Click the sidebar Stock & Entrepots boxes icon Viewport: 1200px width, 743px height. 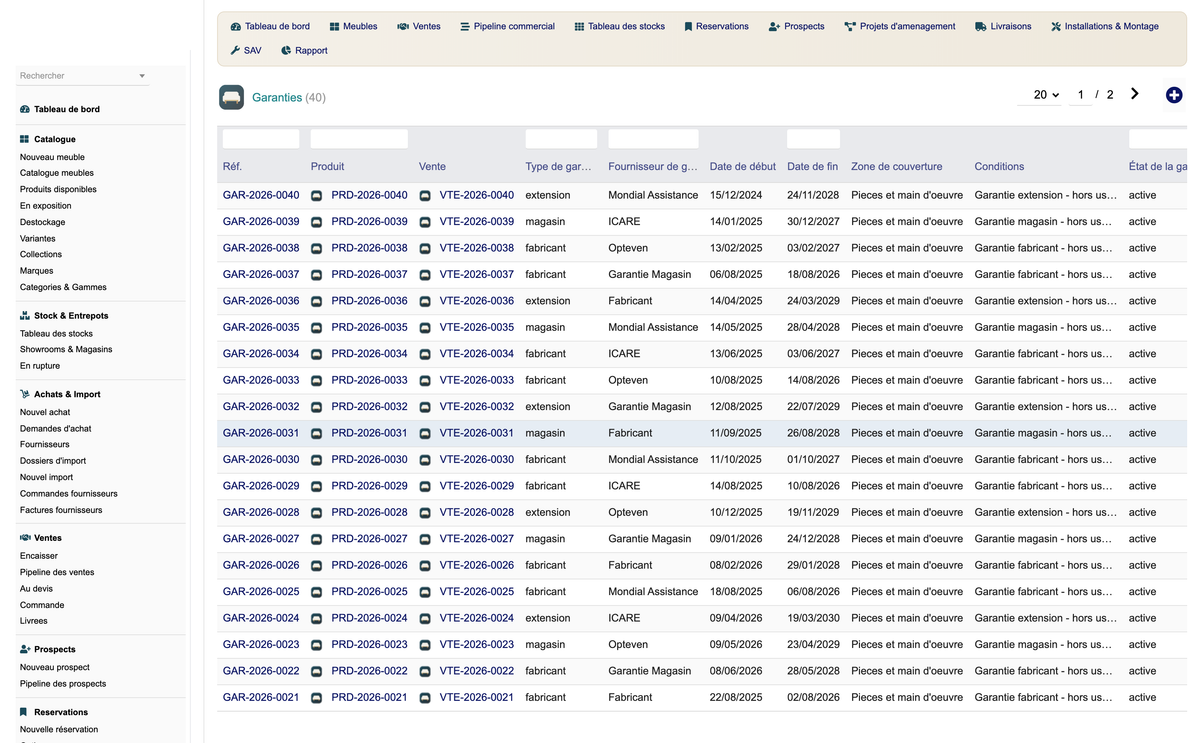(25, 315)
